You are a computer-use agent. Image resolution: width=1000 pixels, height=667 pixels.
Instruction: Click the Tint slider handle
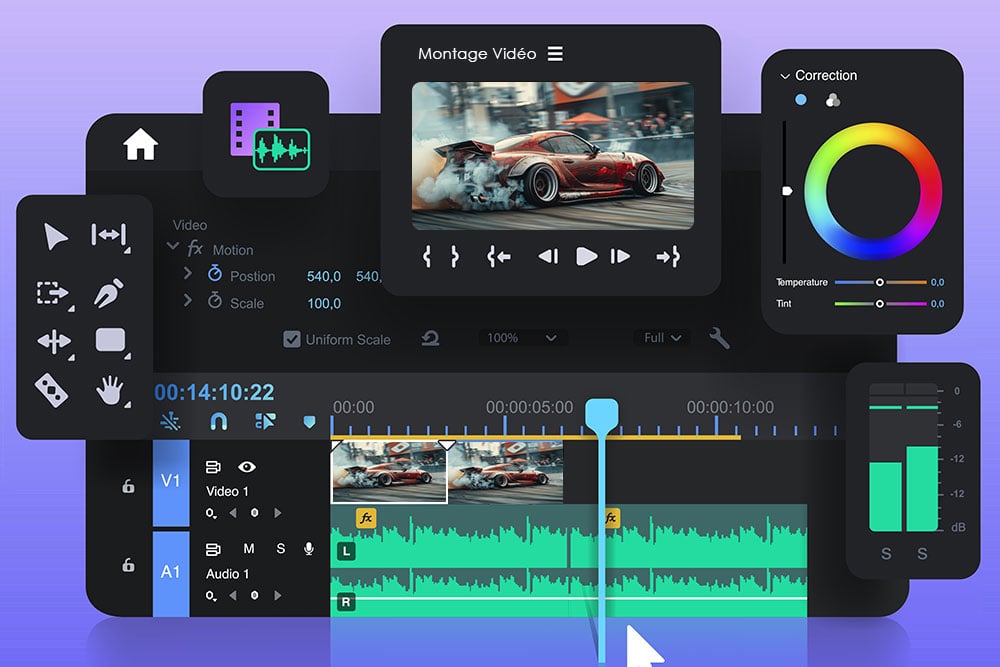tap(879, 304)
